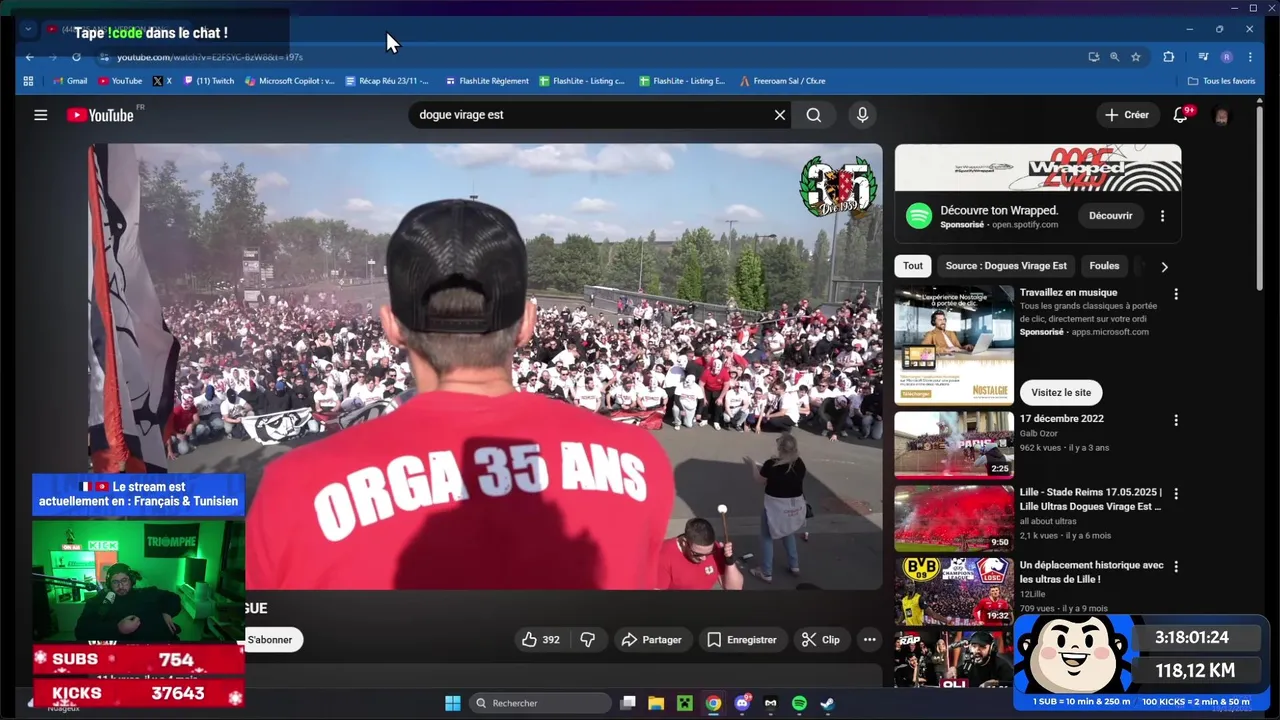The width and height of the screenshot is (1280, 720).
Task: Click the Enregistrer button
Action: [x=741, y=640]
